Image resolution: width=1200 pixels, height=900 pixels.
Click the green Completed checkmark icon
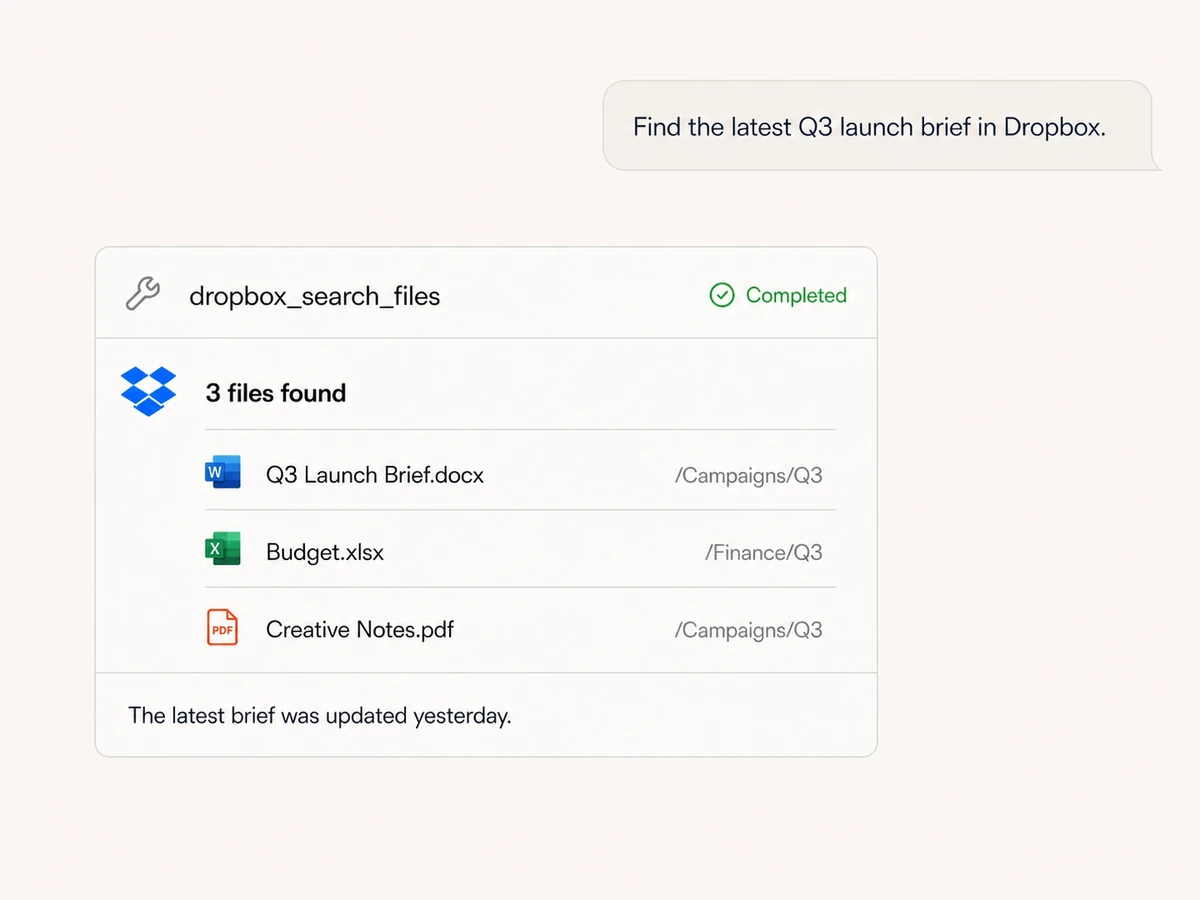pyautogui.click(x=722, y=295)
